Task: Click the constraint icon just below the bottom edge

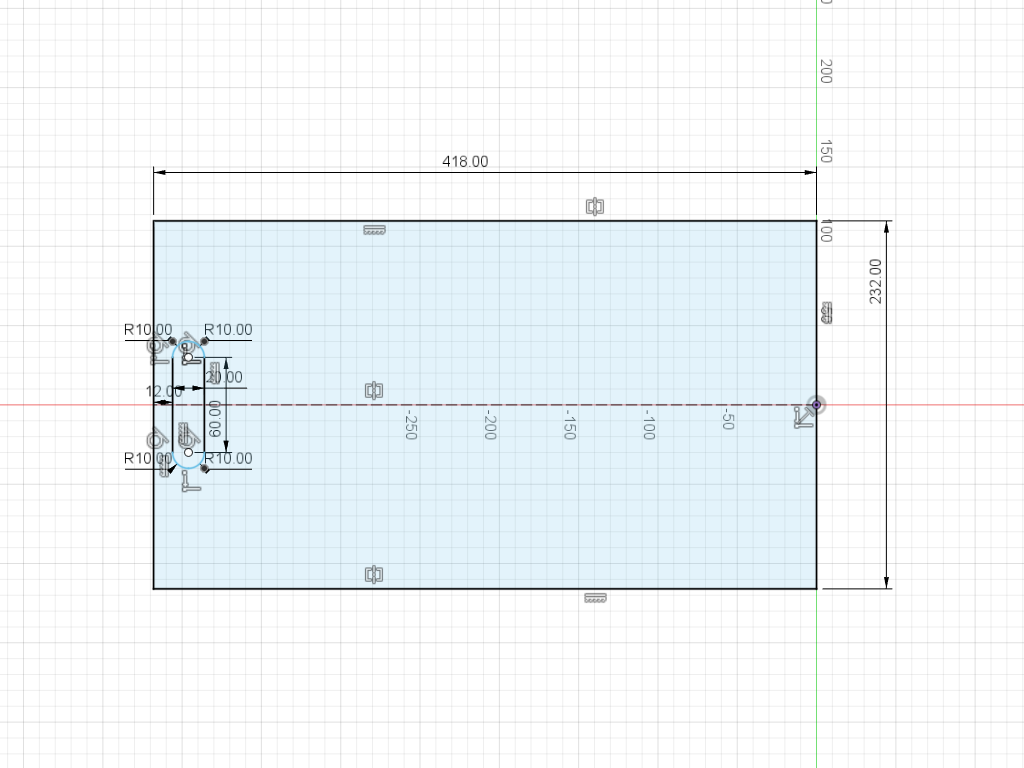Action: (595, 598)
